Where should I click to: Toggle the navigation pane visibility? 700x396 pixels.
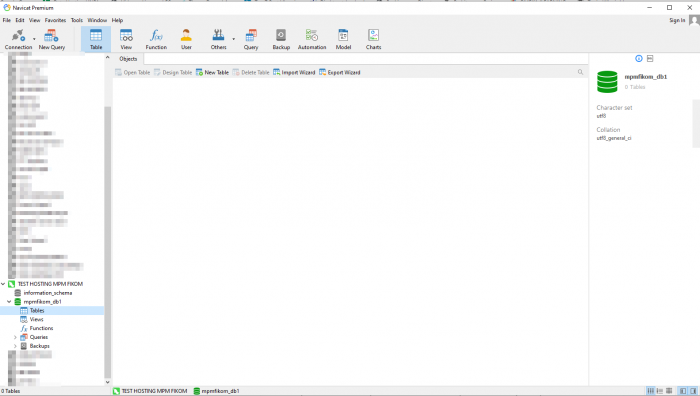coord(683,391)
